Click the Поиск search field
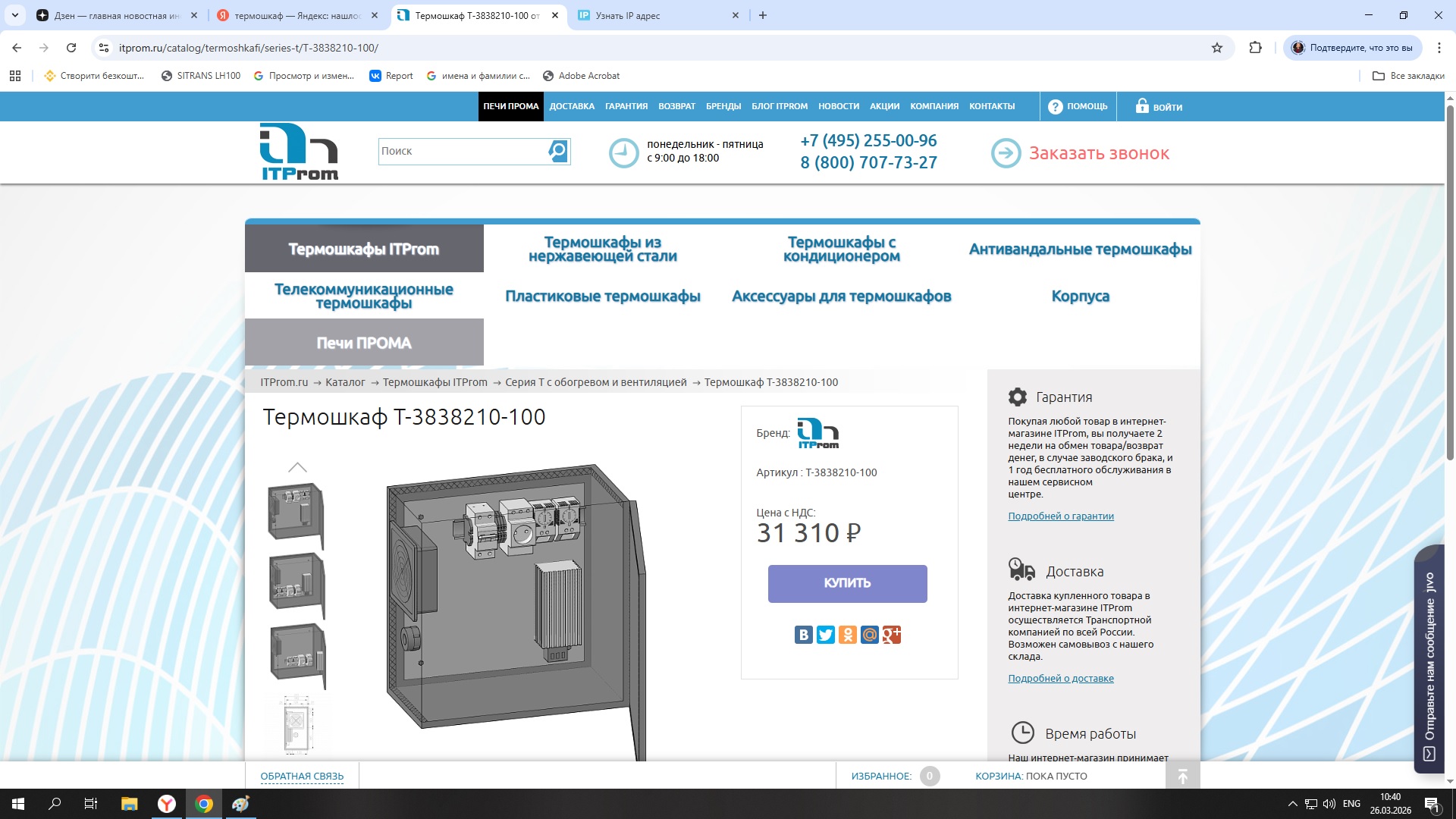1456x819 pixels. [462, 151]
